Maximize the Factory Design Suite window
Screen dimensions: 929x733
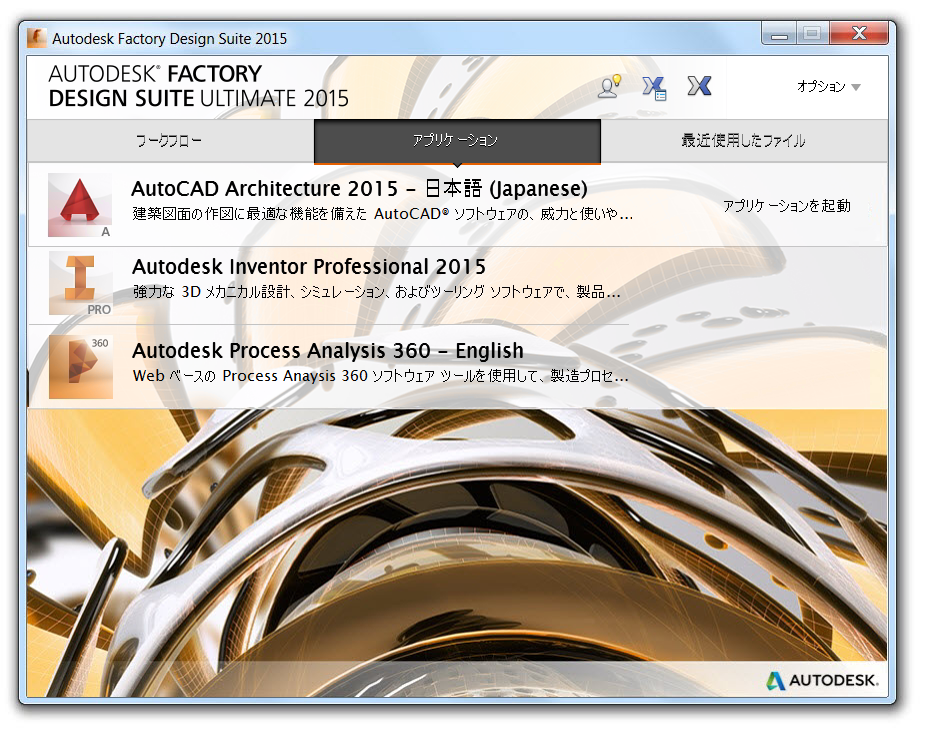(813, 34)
